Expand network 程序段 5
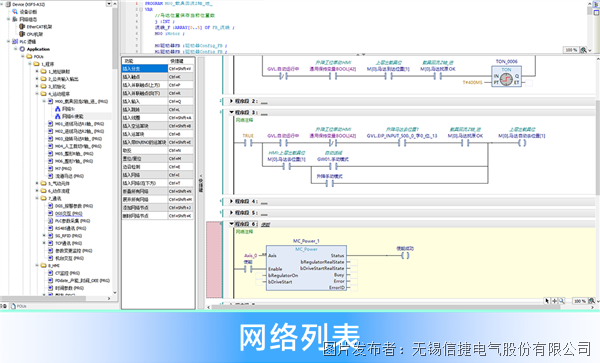 point(232,212)
